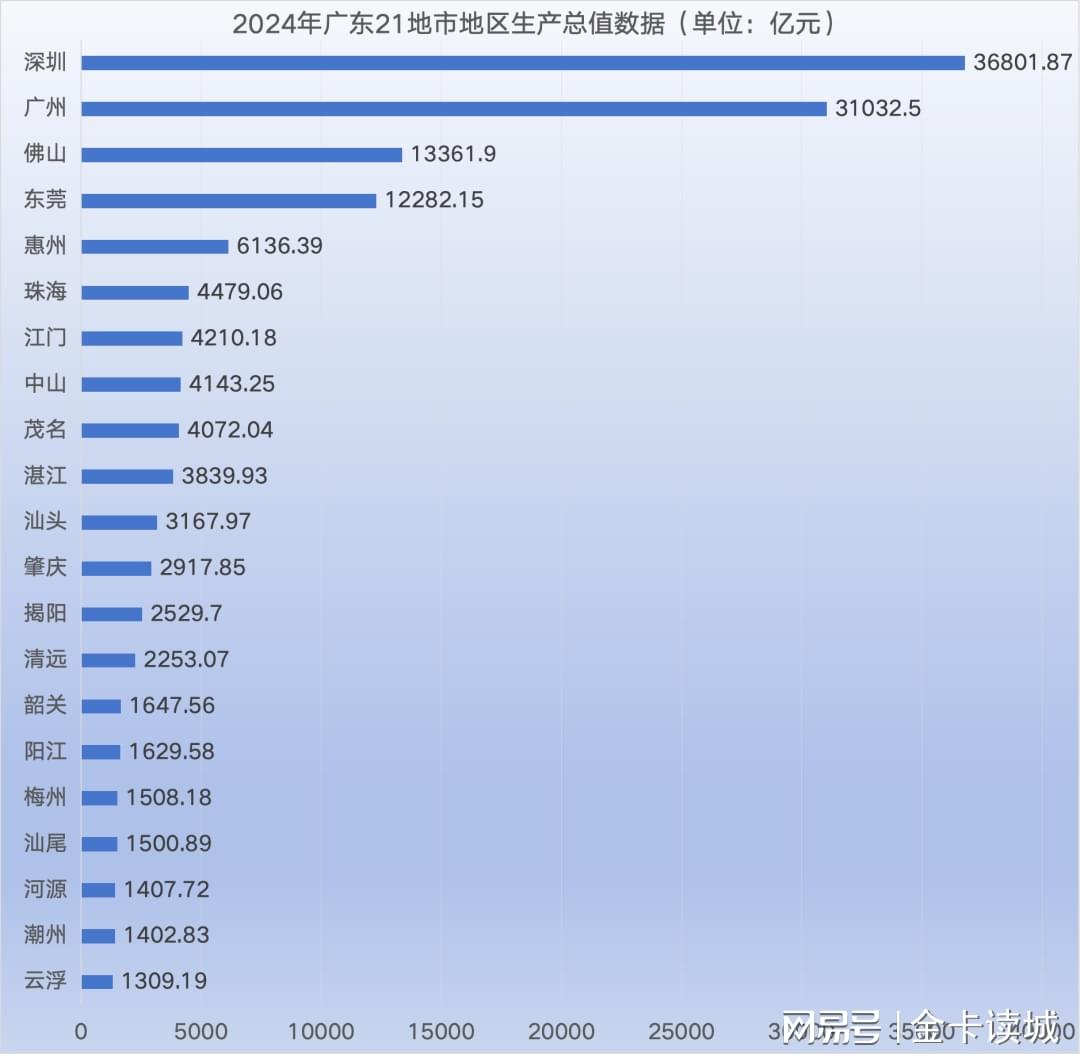Select the 中山 value label 4143.25
The width and height of the screenshot is (1080, 1062).
(x=232, y=384)
